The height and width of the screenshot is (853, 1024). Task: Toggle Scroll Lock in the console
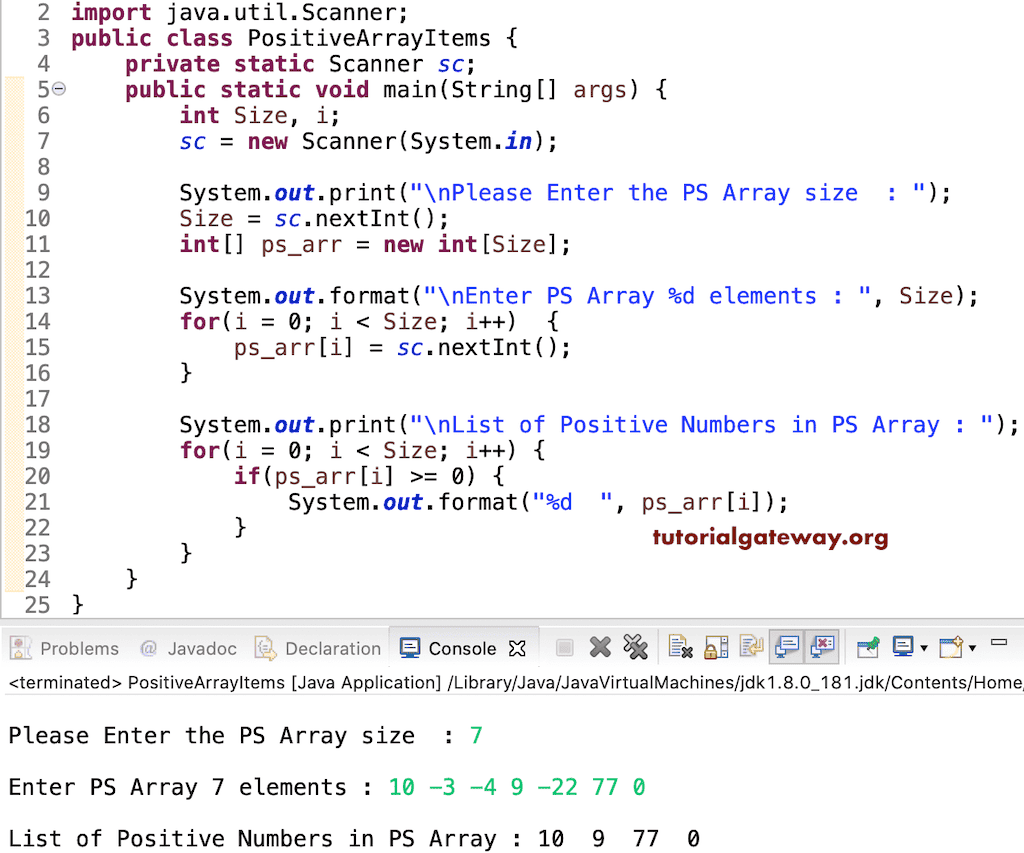click(710, 647)
